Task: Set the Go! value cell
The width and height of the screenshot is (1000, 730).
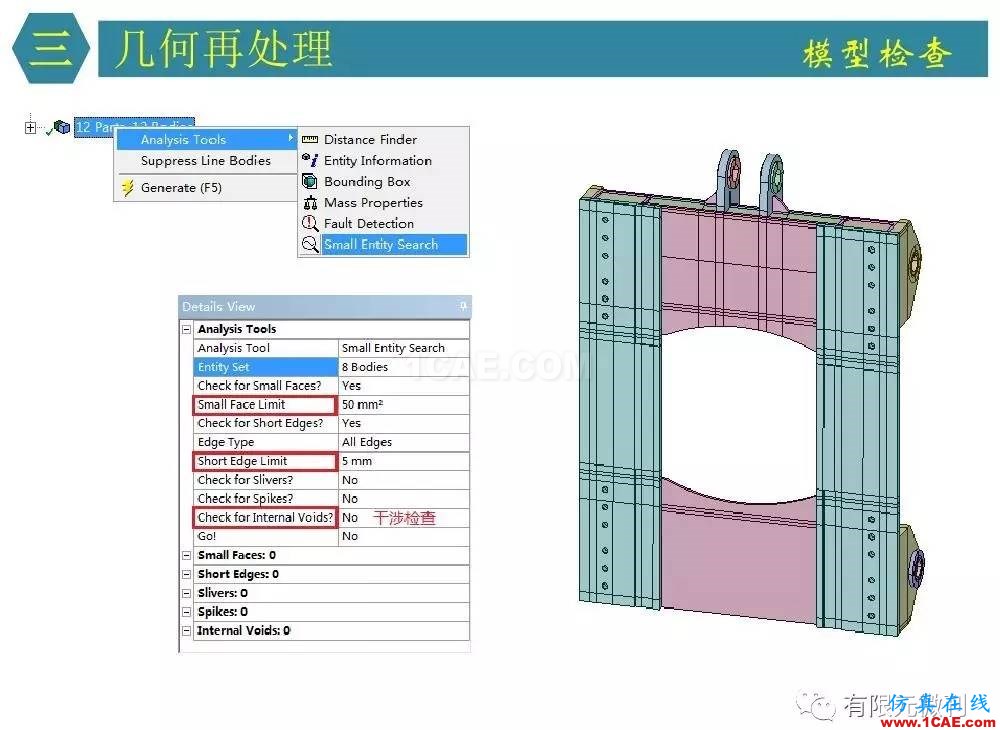Action: pyautogui.click(x=403, y=536)
